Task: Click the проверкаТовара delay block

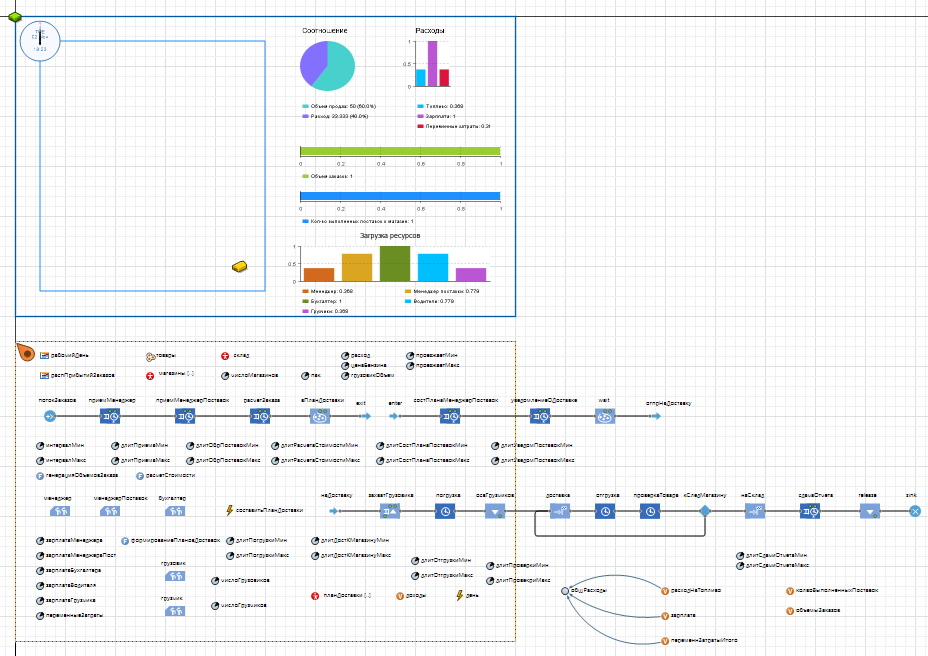Action: [x=650, y=511]
